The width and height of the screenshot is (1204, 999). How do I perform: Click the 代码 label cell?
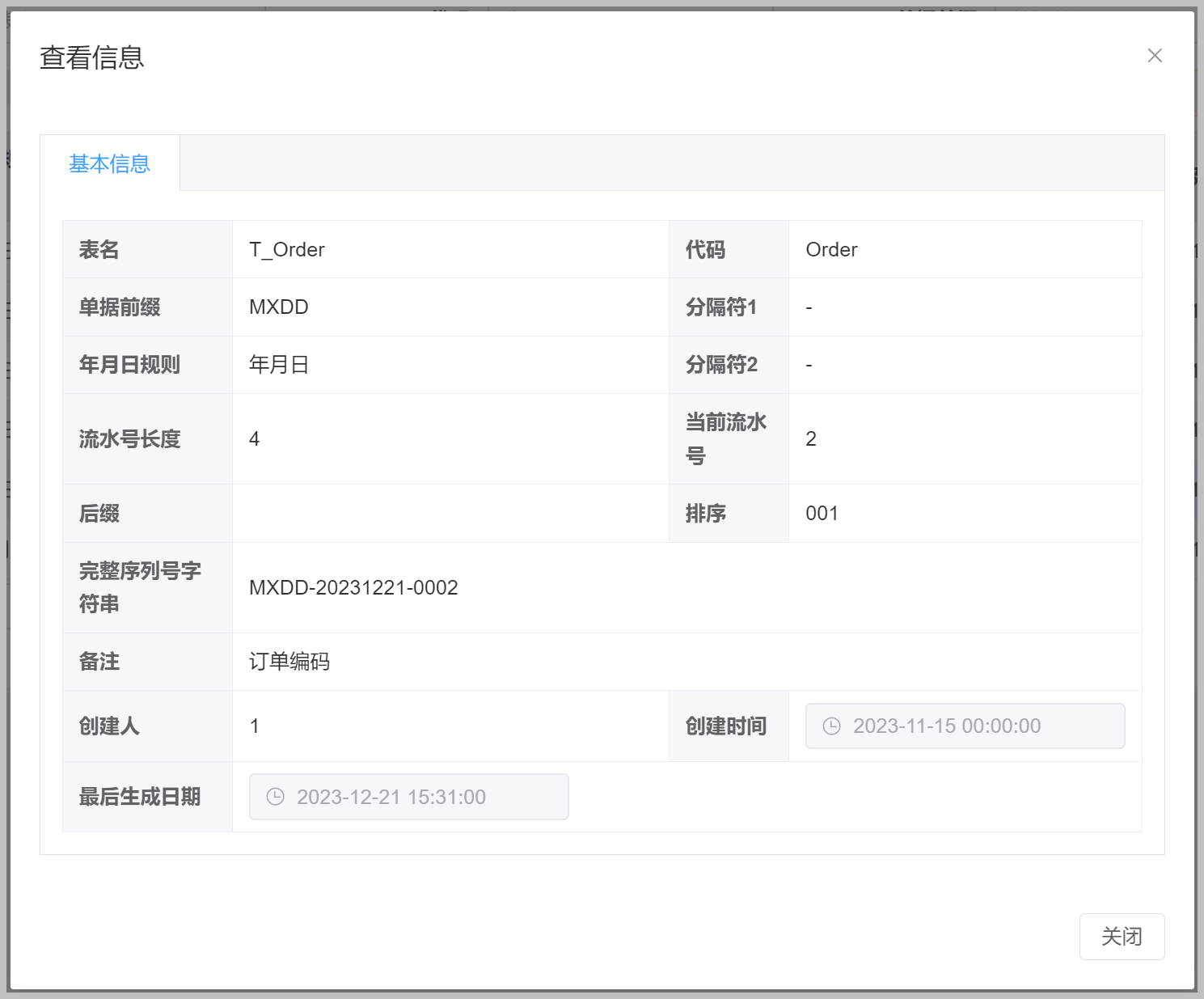(729, 249)
